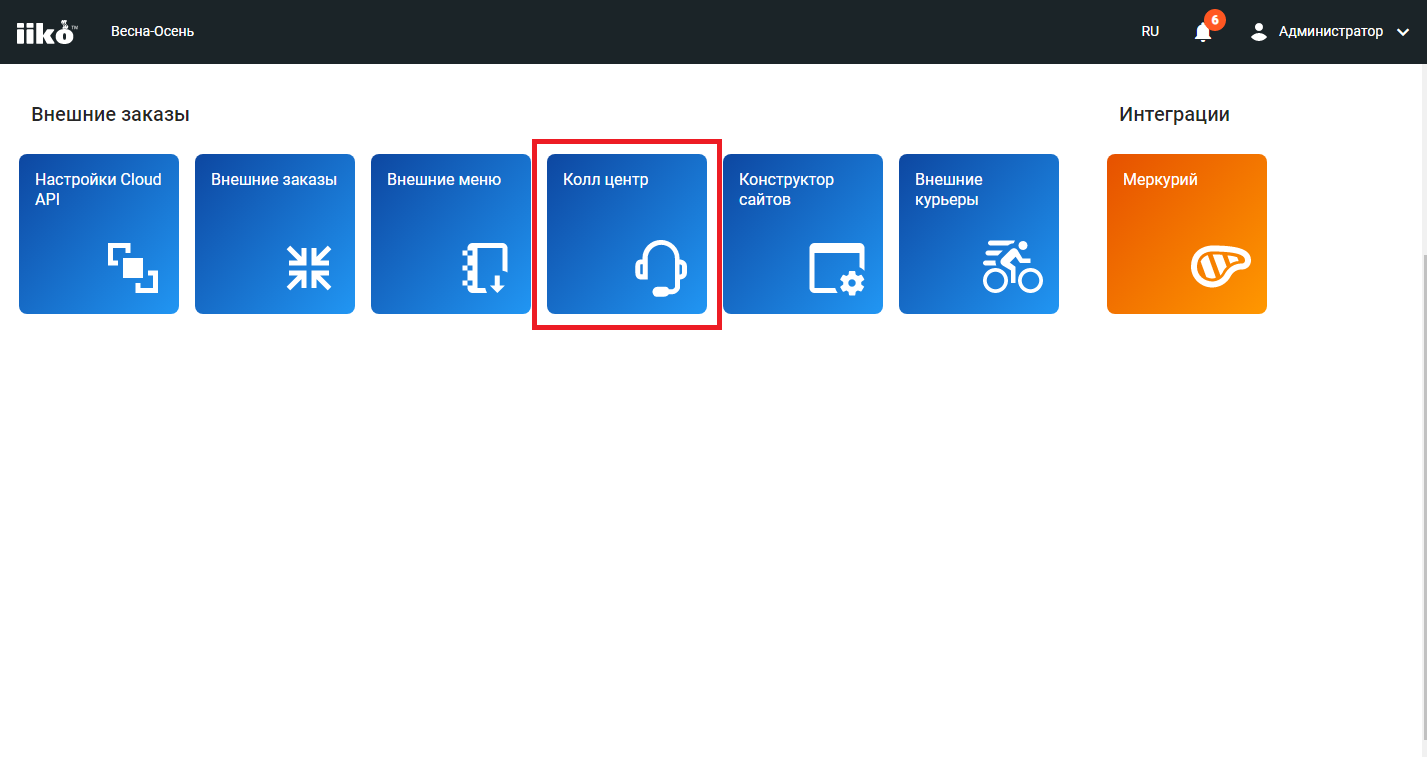Screen dimensions: 1427x757
Task: Expand the Администратор account dropdown arrow
Action: 1402,32
